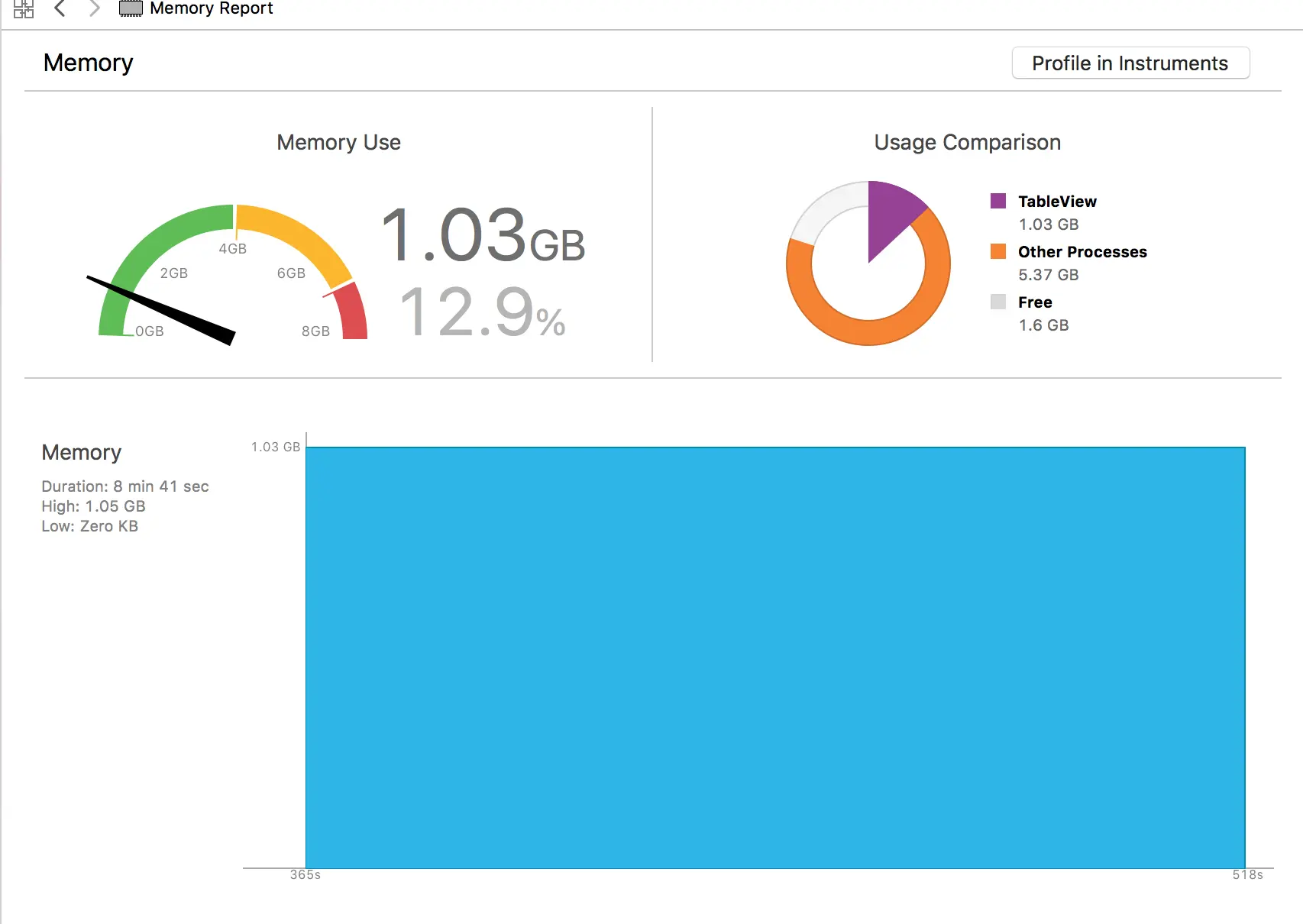Viewport: 1303px width, 924px height.
Task: Select the Other Processes legend label
Action: point(1082,252)
